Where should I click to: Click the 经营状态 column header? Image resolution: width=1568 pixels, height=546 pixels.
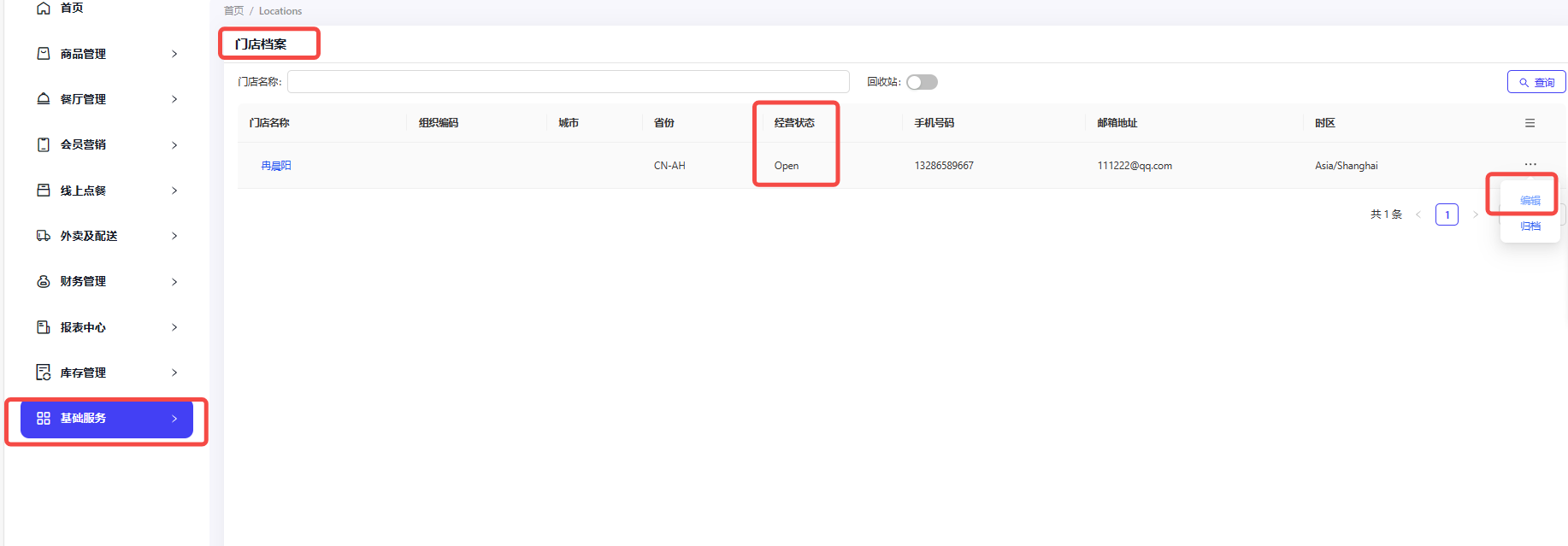pos(794,123)
